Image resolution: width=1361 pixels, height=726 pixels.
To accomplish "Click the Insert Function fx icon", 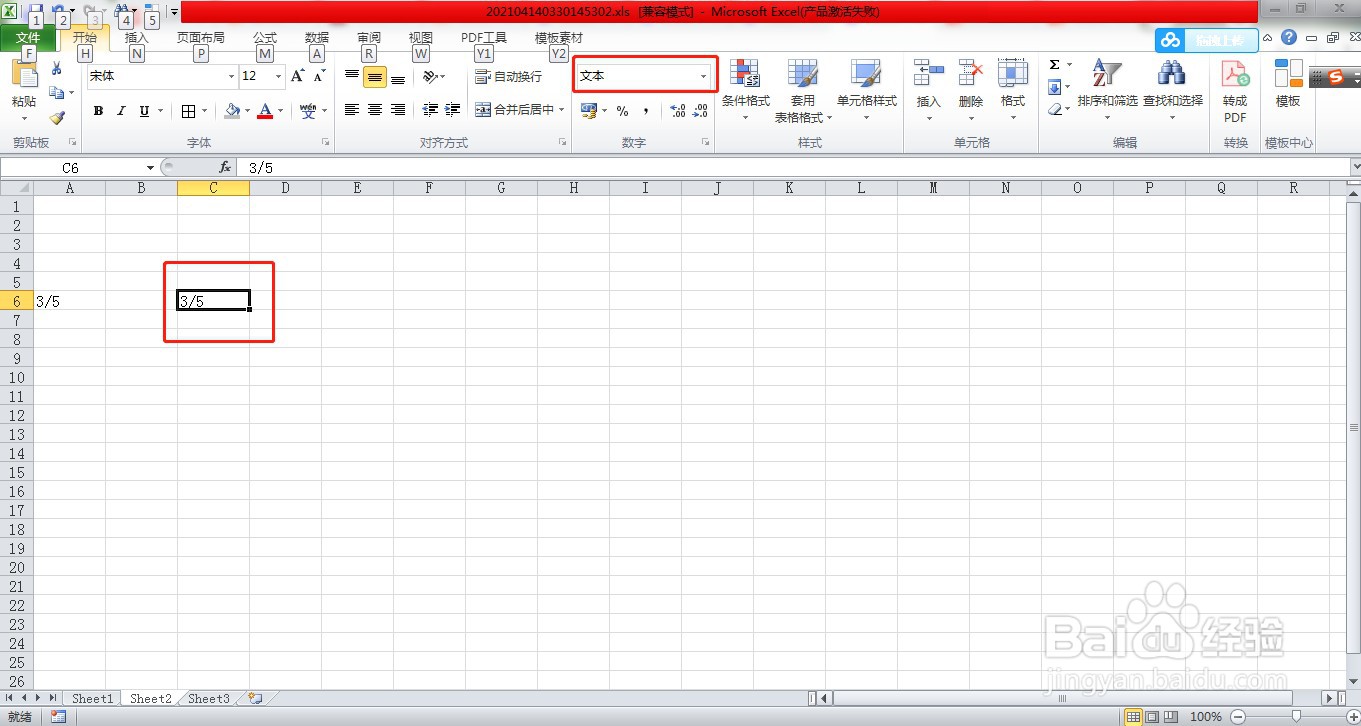I will point(225,168).
